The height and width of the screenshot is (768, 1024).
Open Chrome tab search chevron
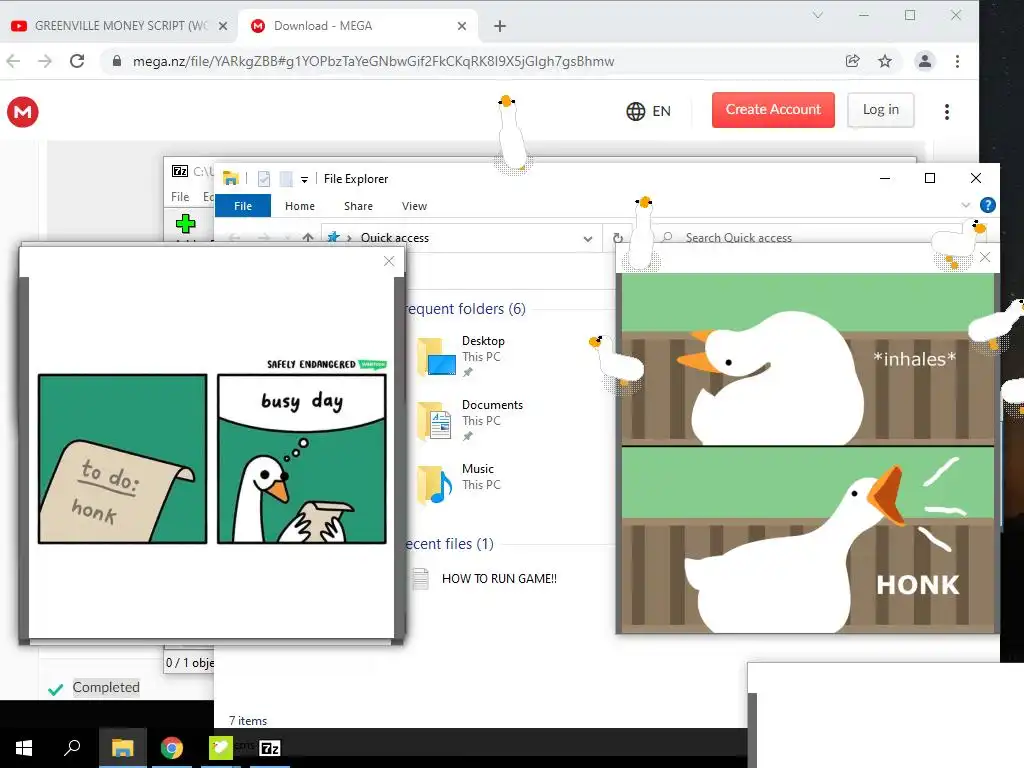[818, 15]
